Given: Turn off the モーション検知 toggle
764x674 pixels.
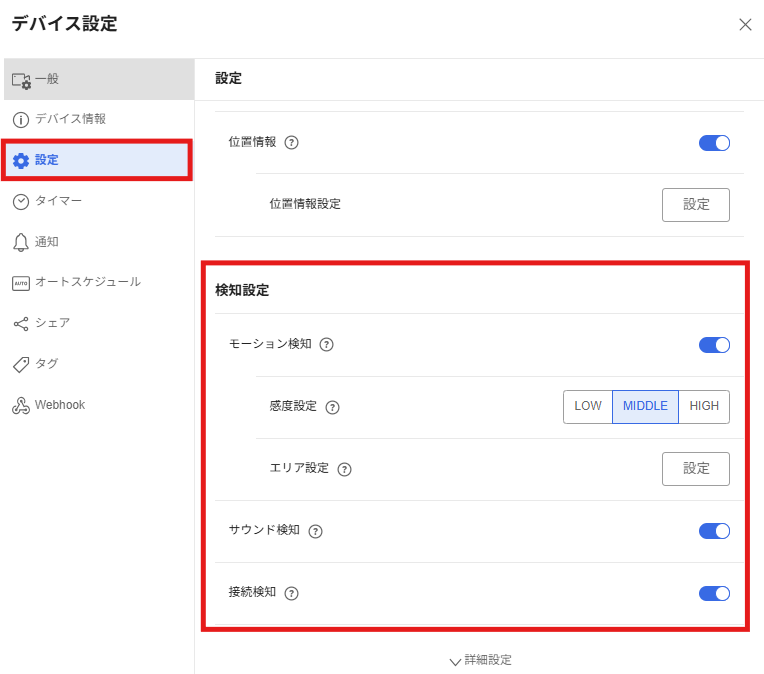Looking at the screenshot, I should click(x=714, y=345).
